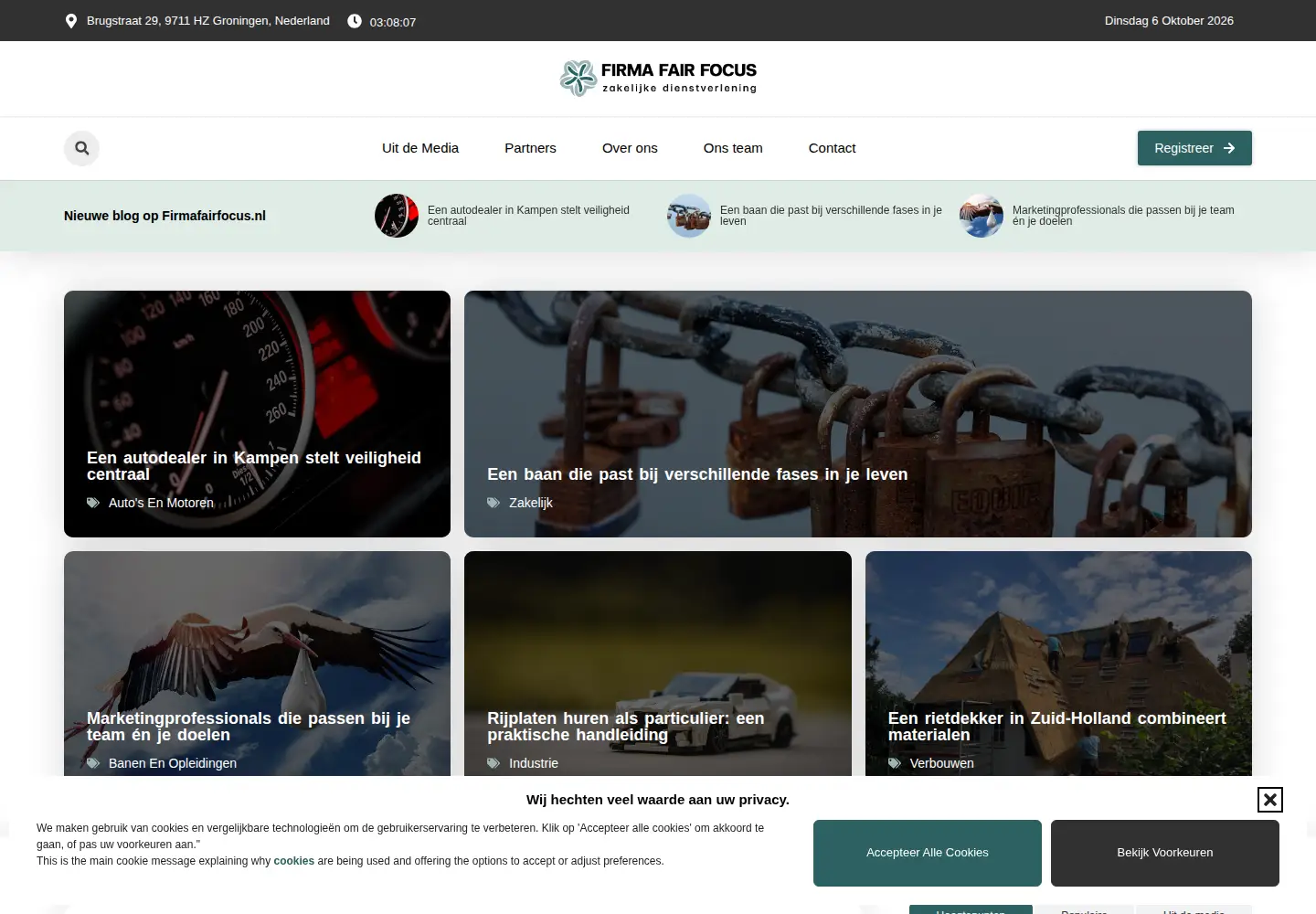Open ticker headline about autodealer in Kampen
1316x914 pixels.
pos(528,216)
